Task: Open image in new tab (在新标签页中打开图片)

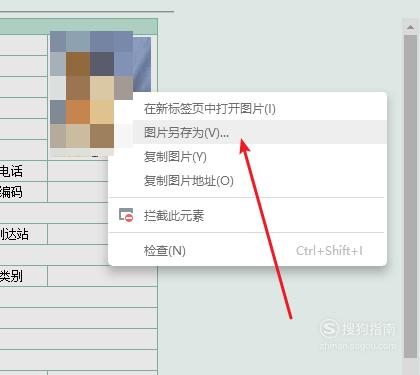Action: pyautogui.click(x=248, y=109)
